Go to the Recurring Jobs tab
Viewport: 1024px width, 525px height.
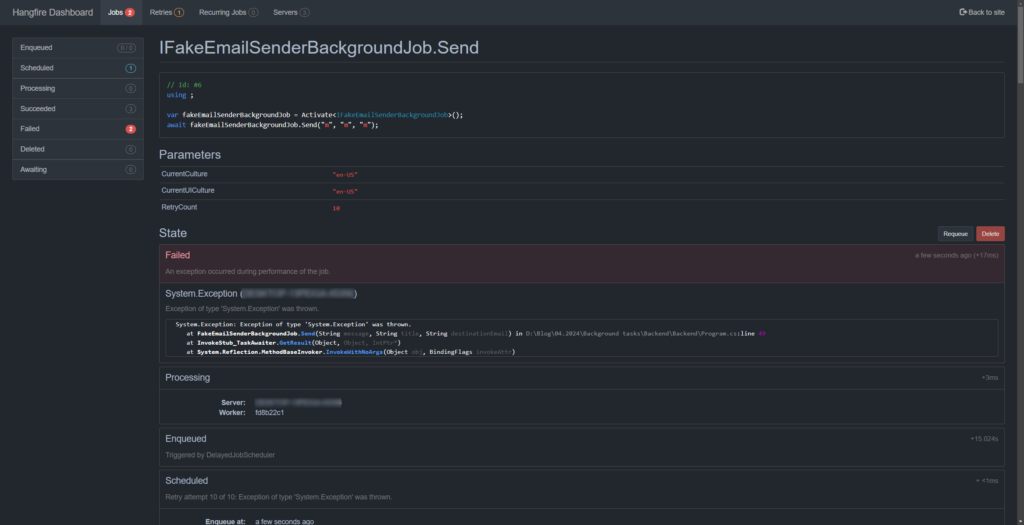[x=227, y=12]
